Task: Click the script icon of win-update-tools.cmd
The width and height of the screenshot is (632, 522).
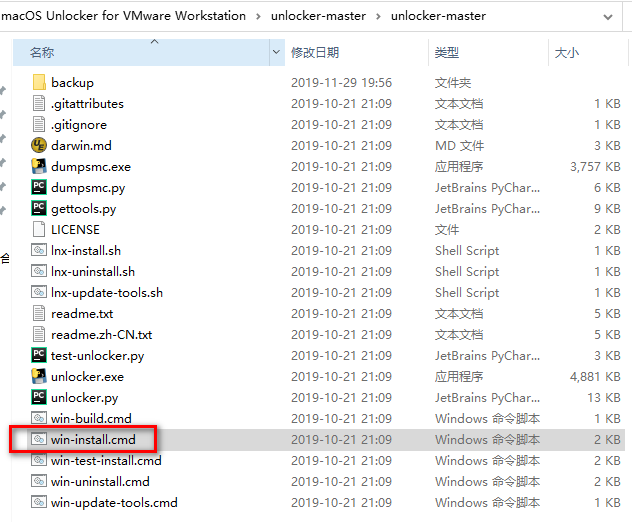Action: (x=39, y=502)
